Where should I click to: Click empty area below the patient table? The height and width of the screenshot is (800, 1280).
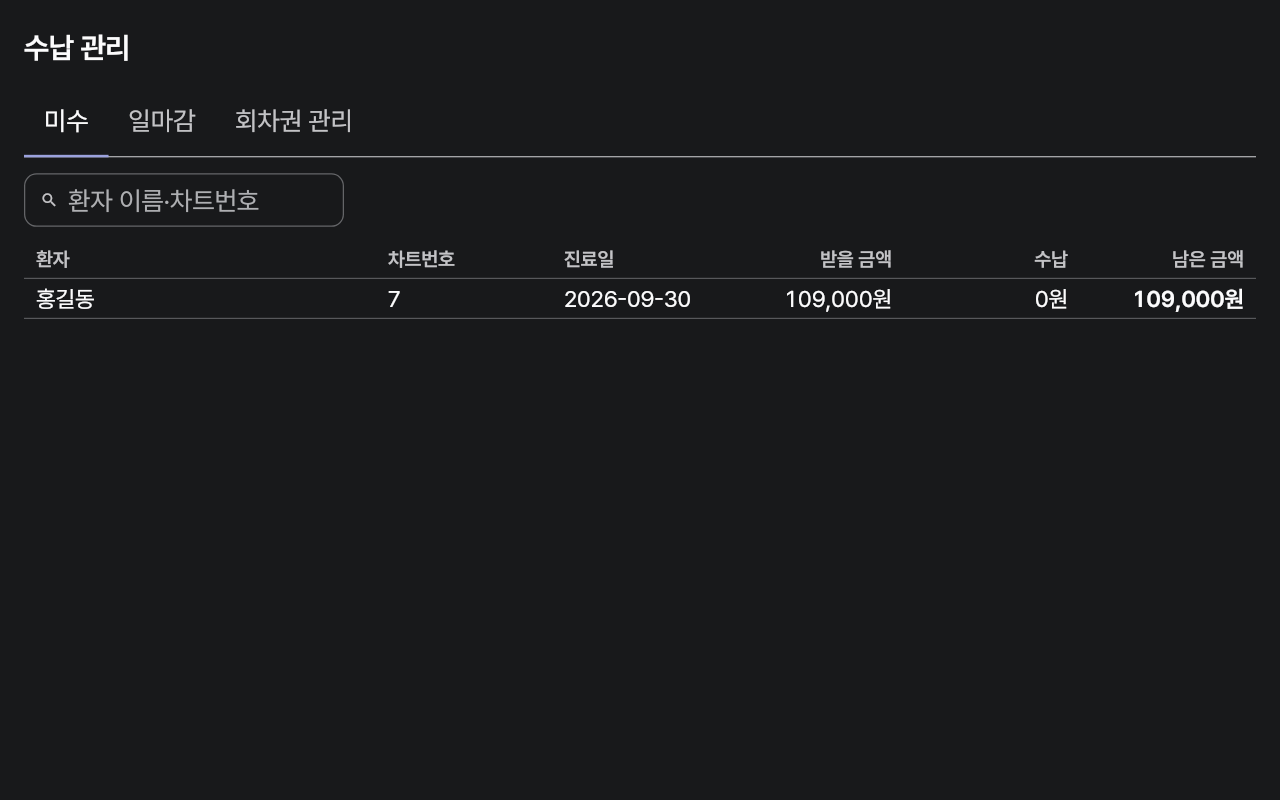coord(640,550)
